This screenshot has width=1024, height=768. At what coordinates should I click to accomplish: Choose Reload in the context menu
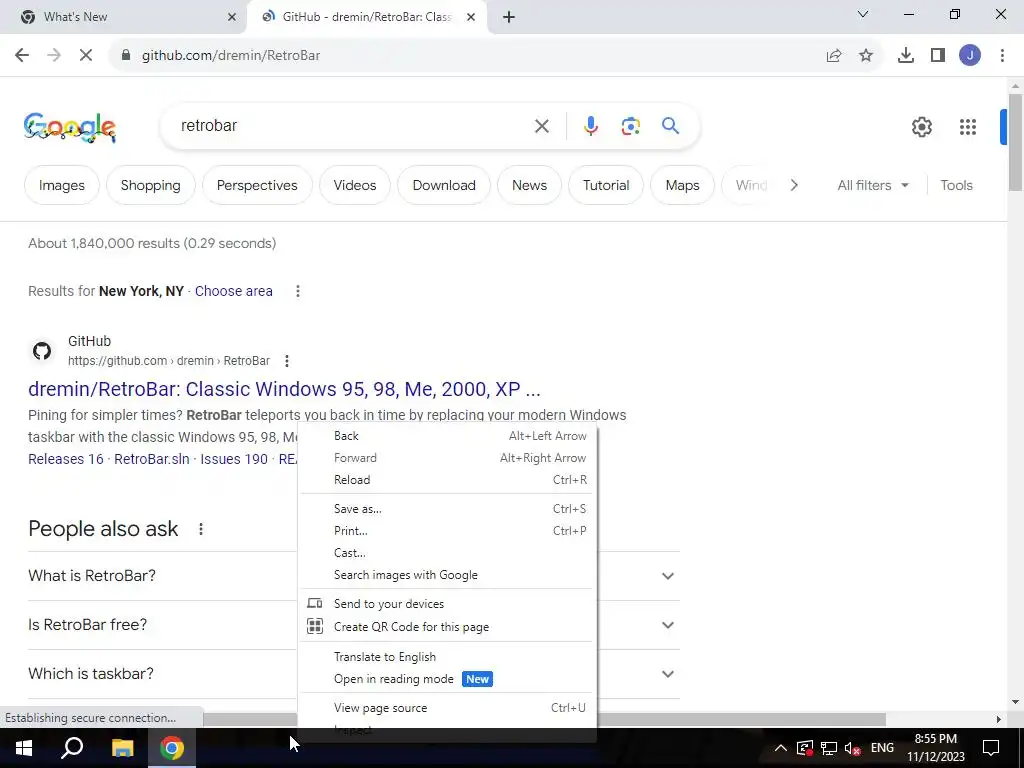447,480
